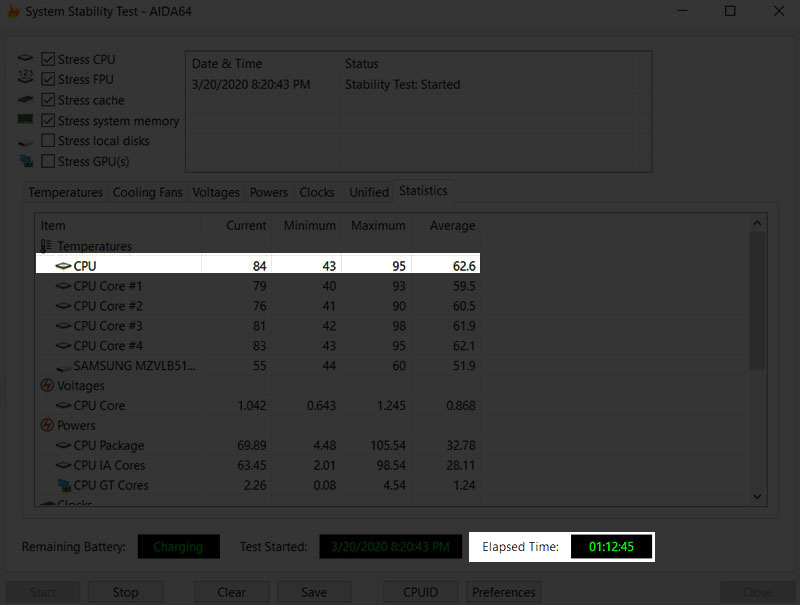The image size is (800, 605).
Task: Switch to the Powers tab
Action: [x=268, y=192]
